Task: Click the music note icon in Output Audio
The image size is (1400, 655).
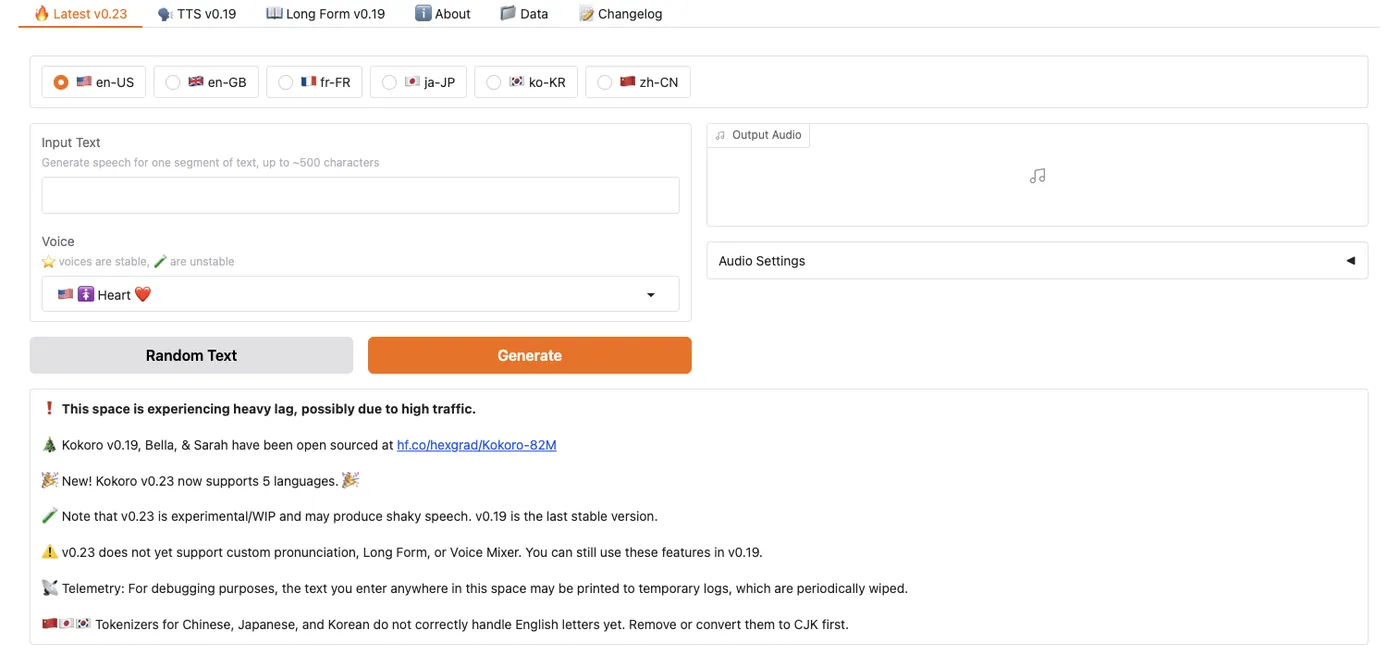Action: (1037, 176)
